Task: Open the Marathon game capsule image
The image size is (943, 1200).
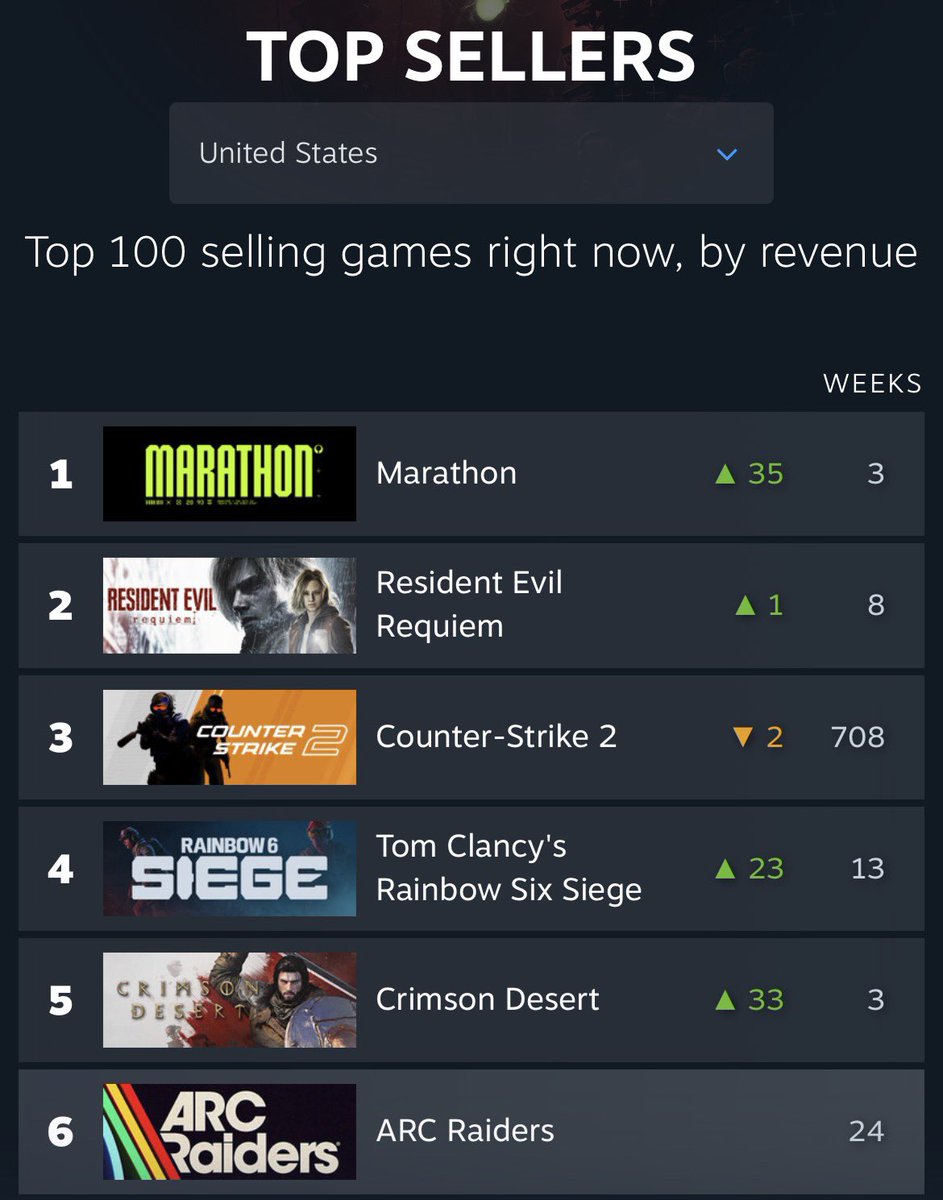Action: click(228, 473)
